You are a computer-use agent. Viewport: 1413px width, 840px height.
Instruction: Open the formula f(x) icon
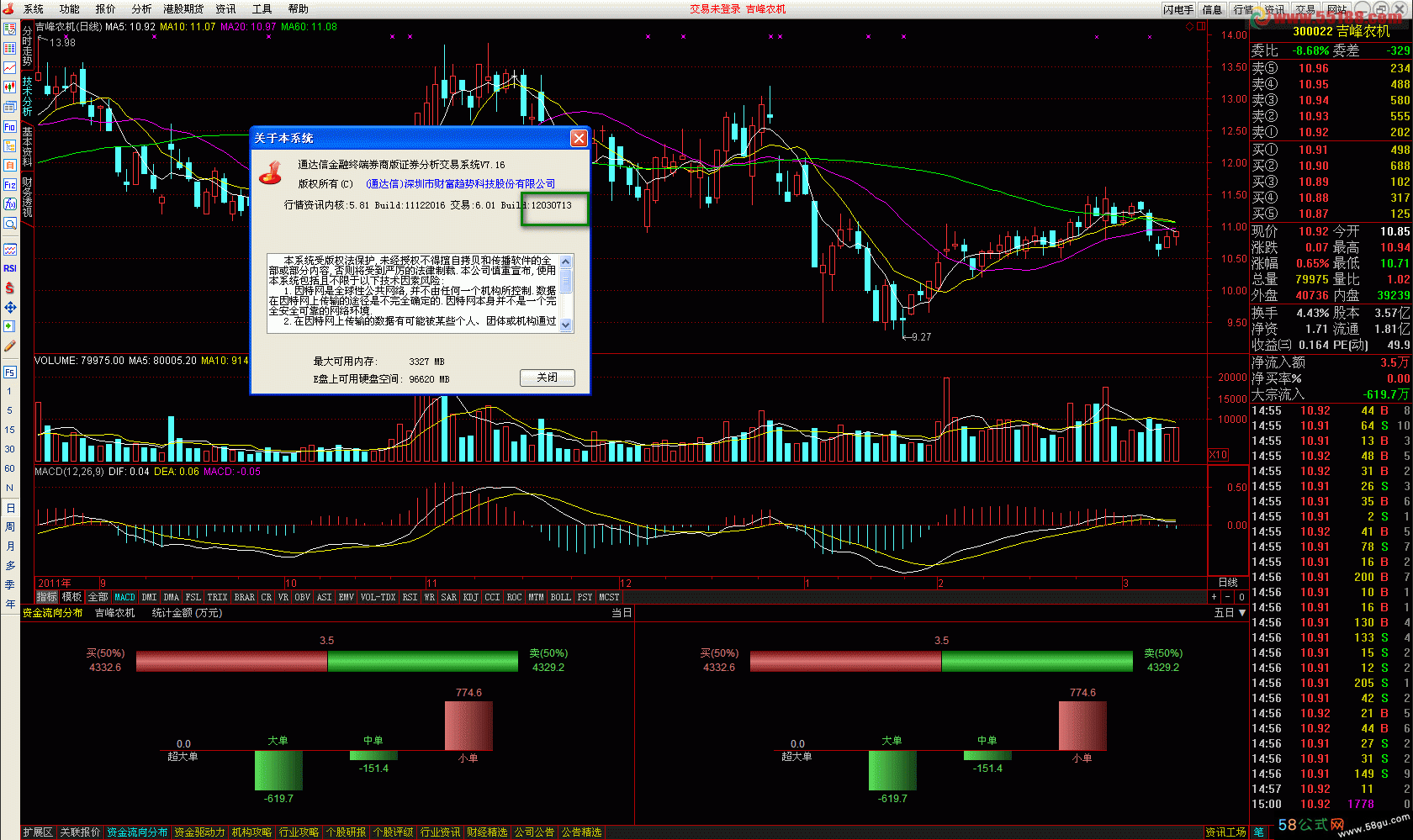click(x=10, y=204)
